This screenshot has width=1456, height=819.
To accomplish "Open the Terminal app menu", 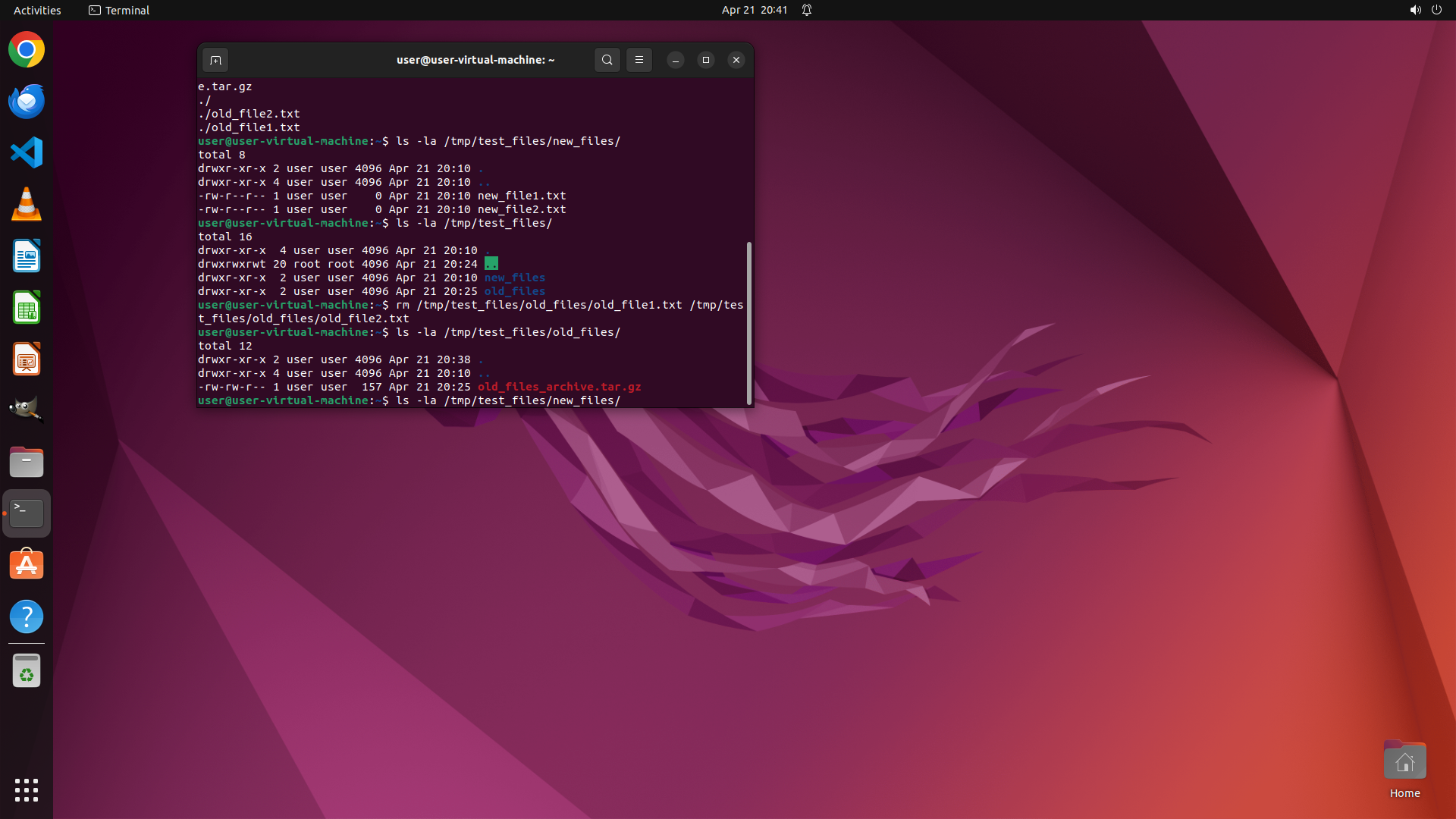I will click(119, 10).
